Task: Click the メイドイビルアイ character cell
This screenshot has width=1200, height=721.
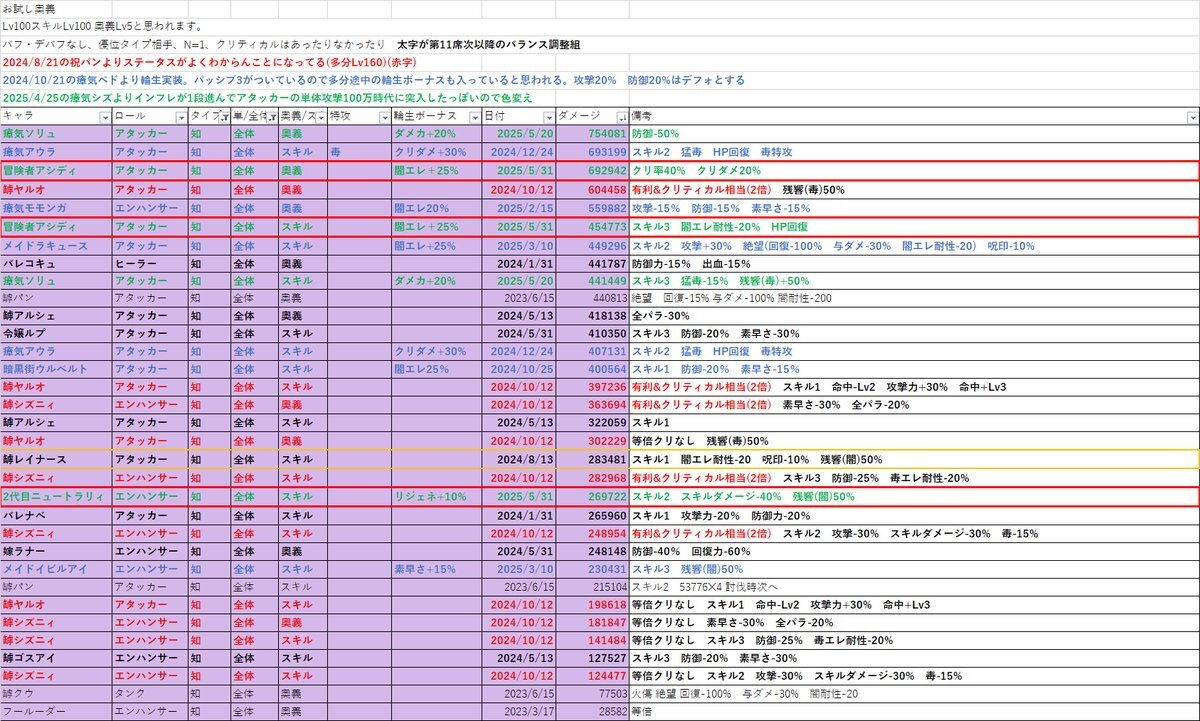Action: click(x=56, y=568)
